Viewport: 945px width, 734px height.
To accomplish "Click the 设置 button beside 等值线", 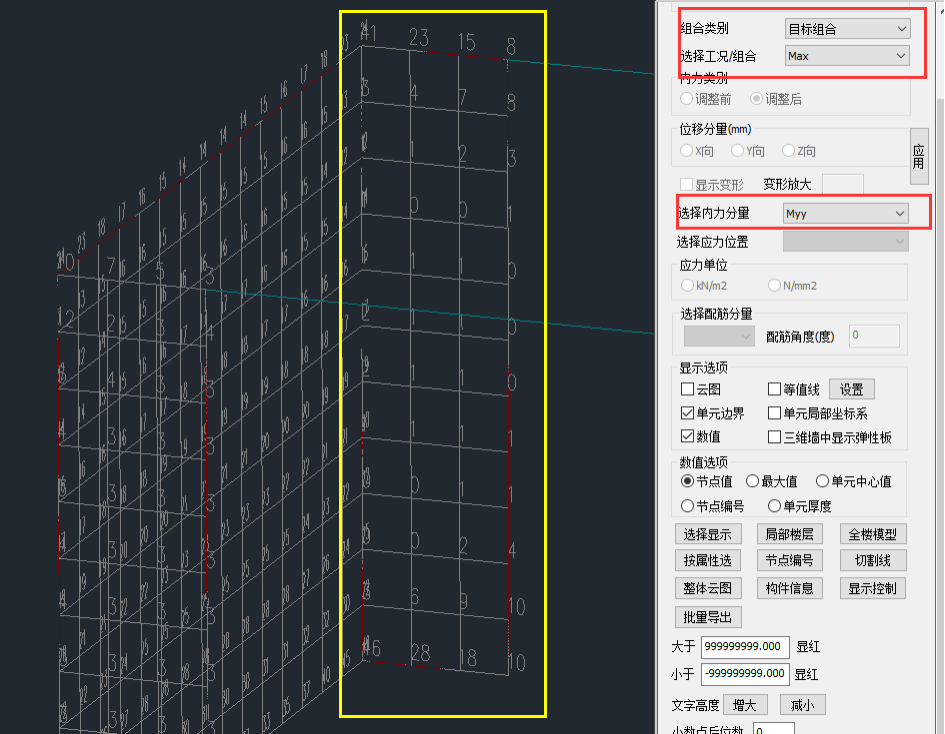I will 852,389.
